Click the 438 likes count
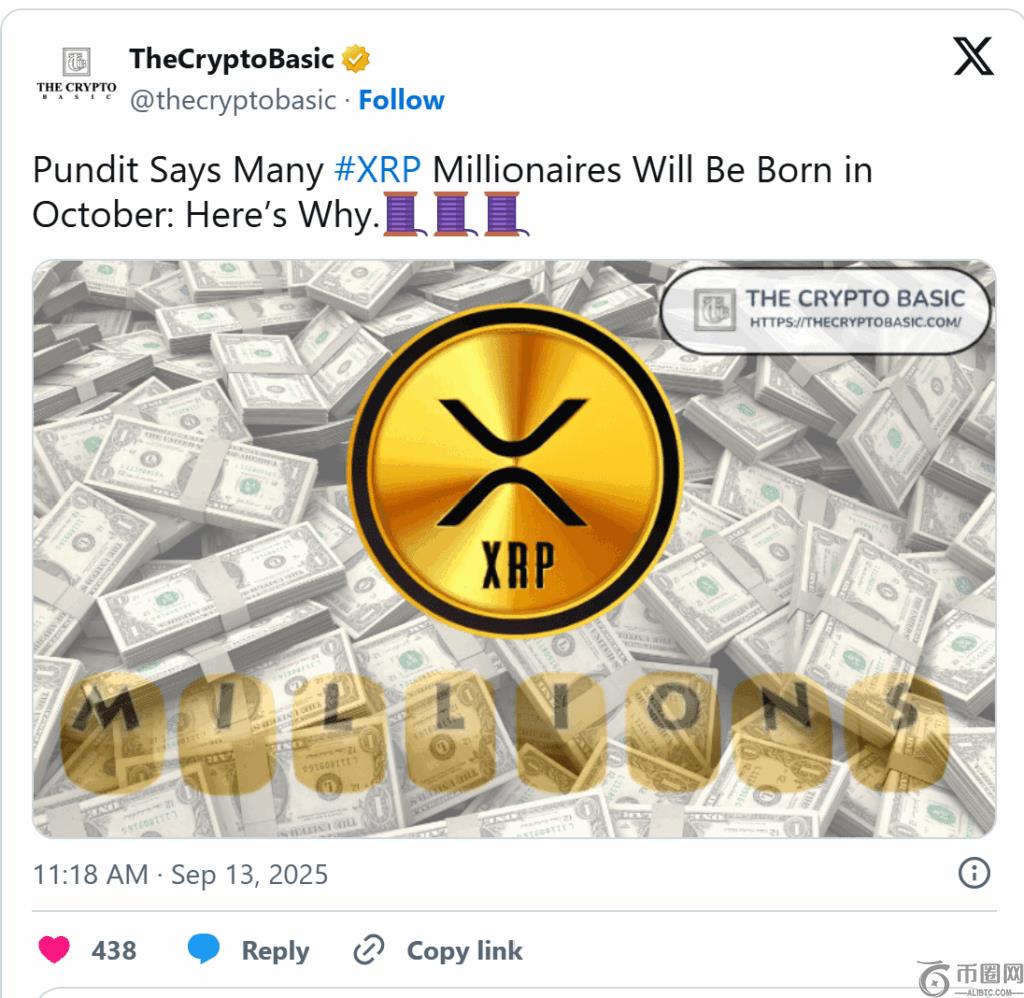This screenshot has height=998, width=1024. [x=114, y=950]
